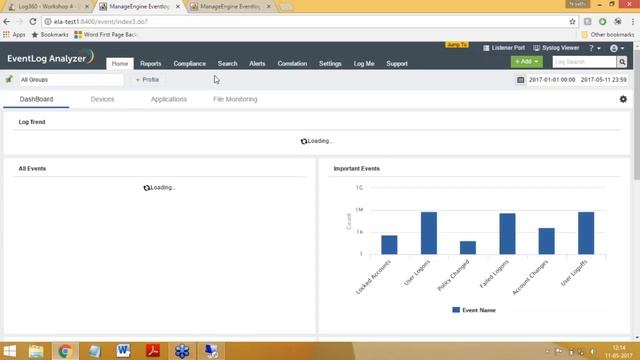Image resolution: width=640 pixels, height=360 pixels.
Task: Open the user account menu
Action: click(x=617, y=48)
